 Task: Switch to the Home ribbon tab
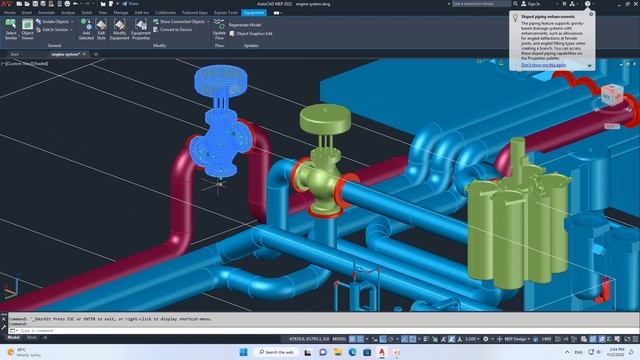coord(10,13)
